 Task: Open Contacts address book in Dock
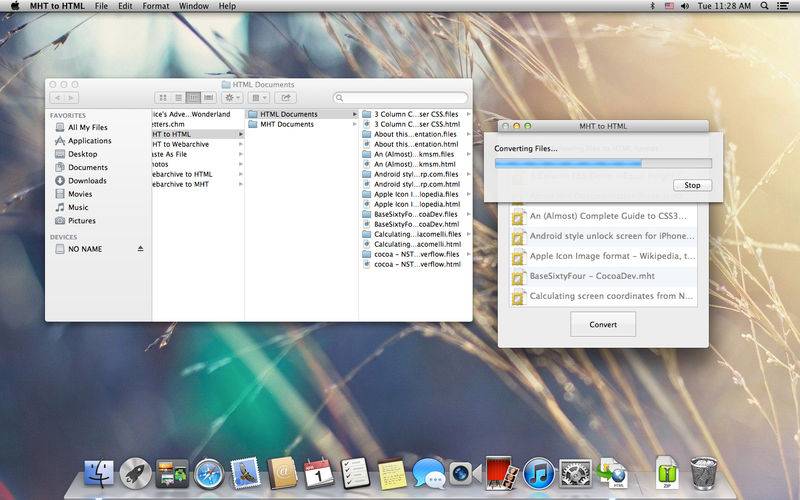pyautogui.click(x=282, y=473)
